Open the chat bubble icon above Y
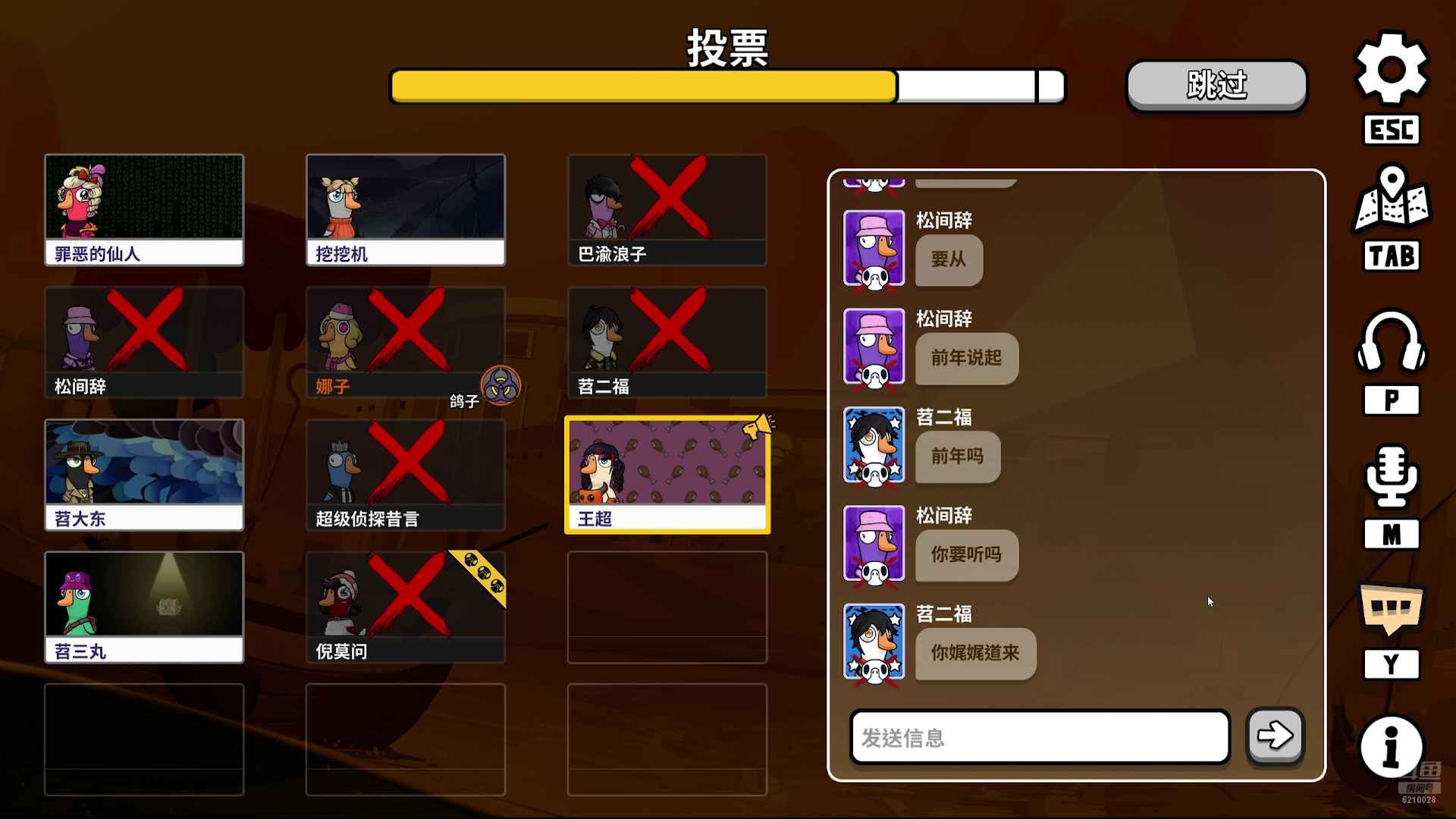Screen dimensions: 1456x819 [1392, 609]
